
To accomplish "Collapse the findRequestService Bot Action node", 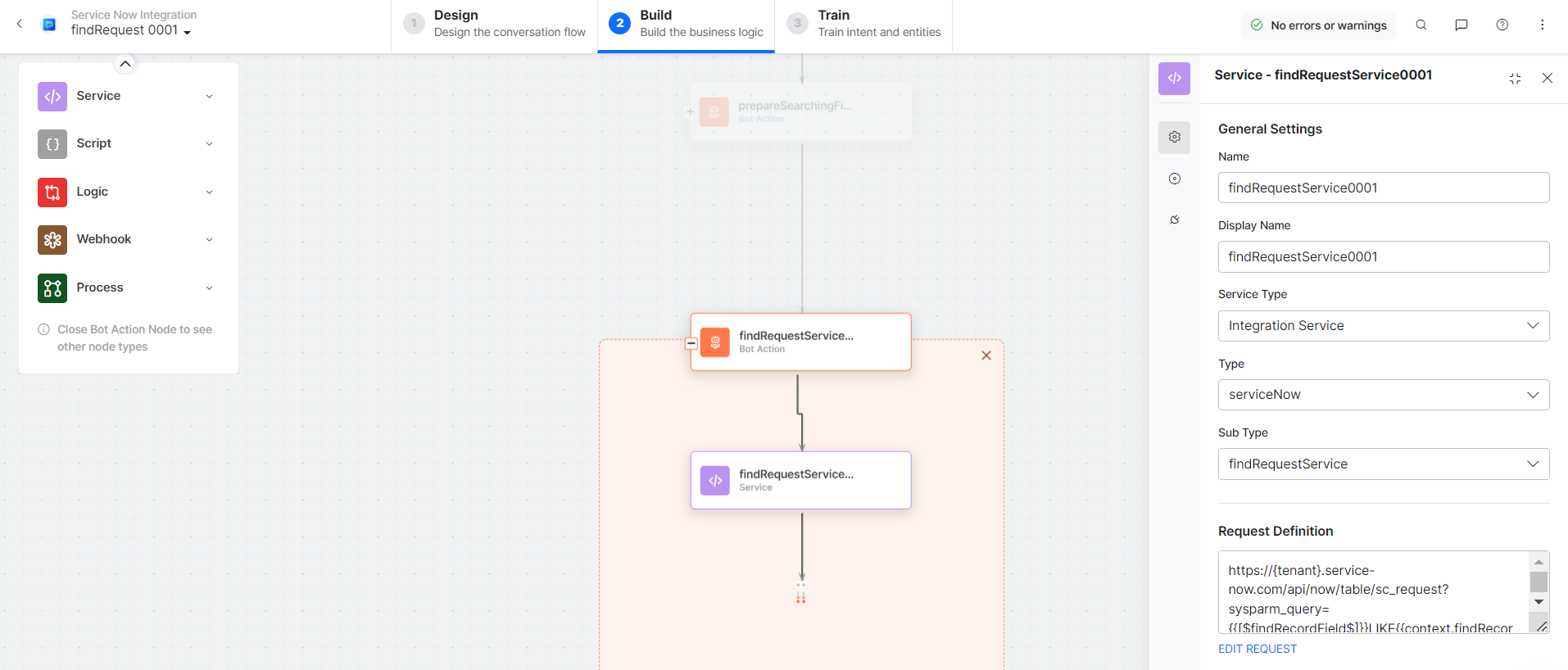I will tap(691, 344).
